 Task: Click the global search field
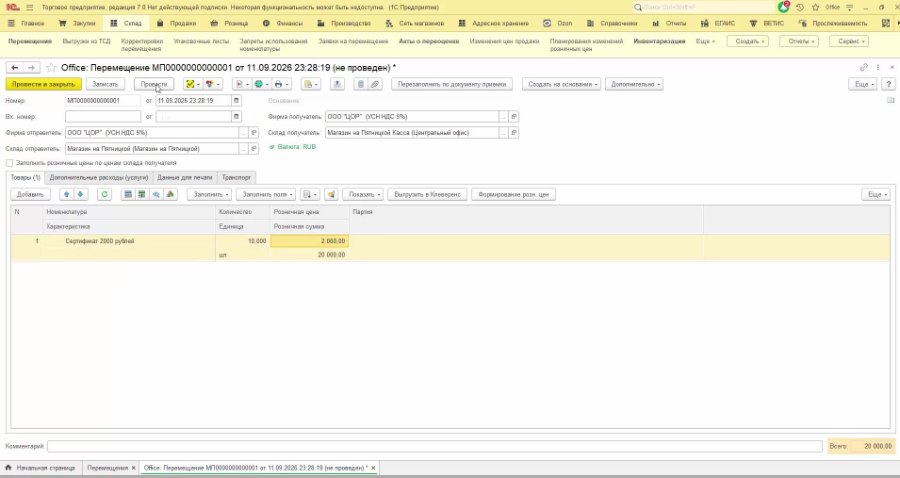coord(702,7)
